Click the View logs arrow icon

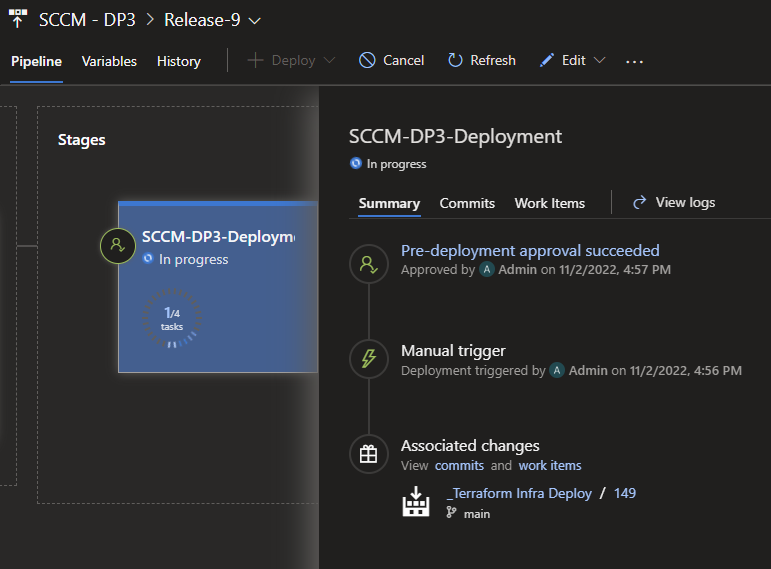point(639,202)
